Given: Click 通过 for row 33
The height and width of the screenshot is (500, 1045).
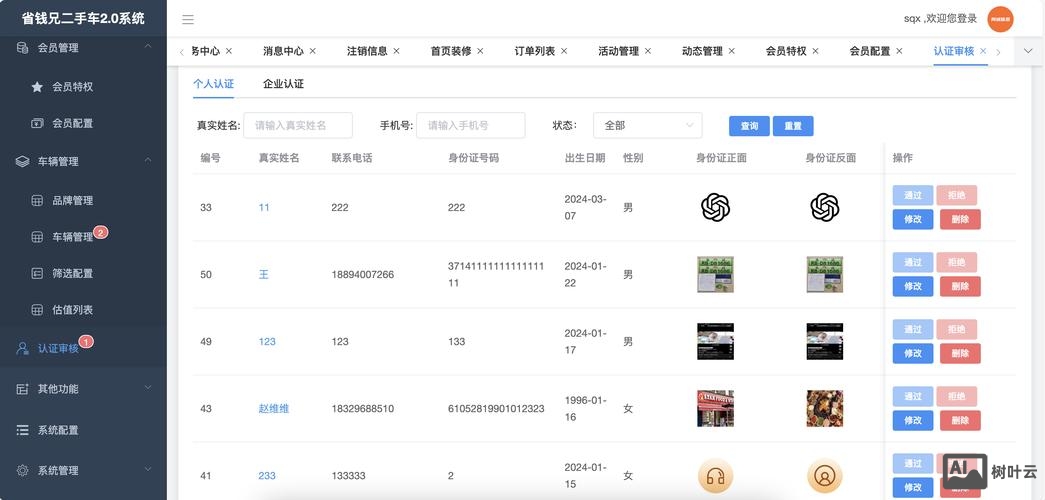Looking at the screenshot, I should (913, 195).
